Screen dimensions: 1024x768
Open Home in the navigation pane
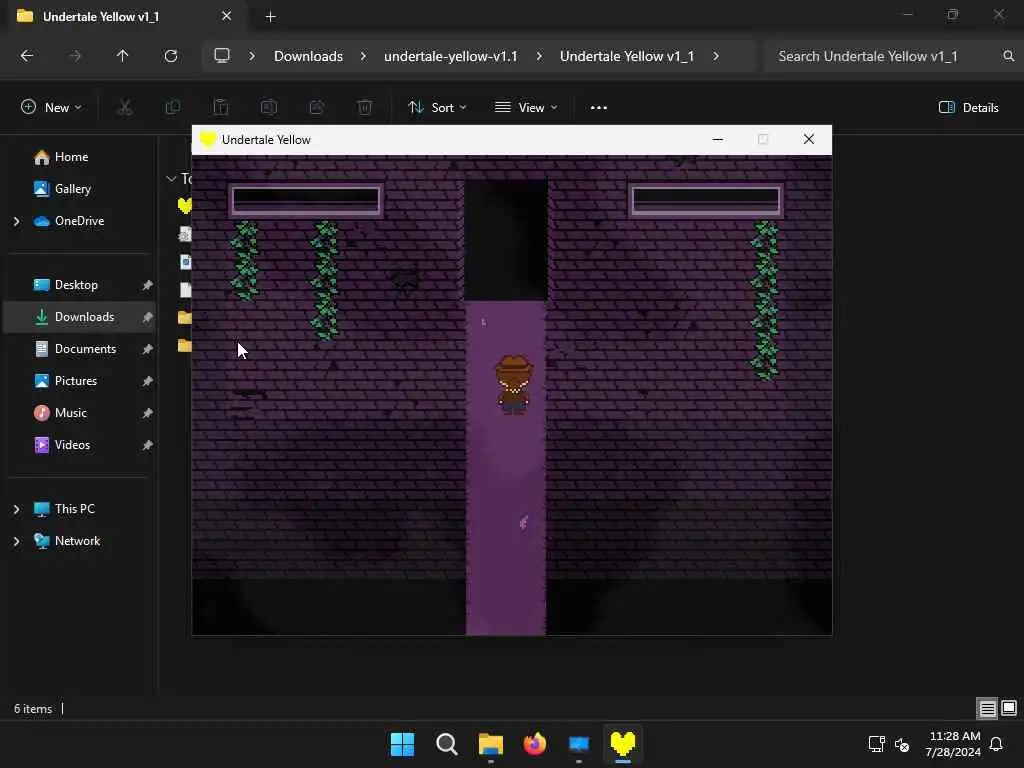[71, 157]
